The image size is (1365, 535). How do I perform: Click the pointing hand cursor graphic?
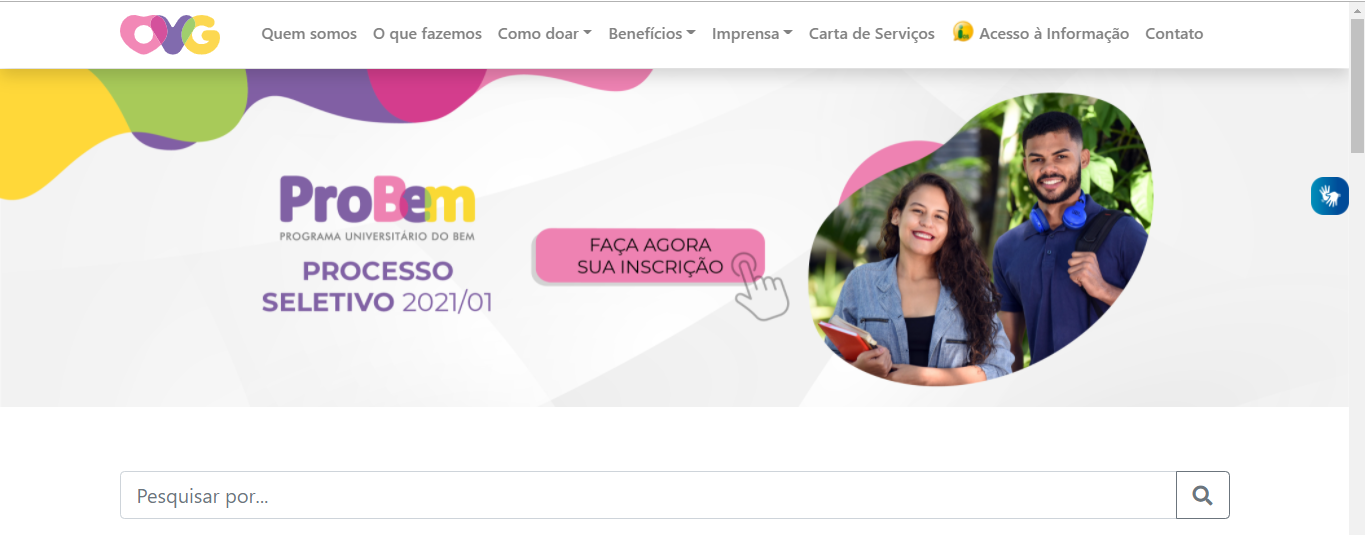point(760,288)
